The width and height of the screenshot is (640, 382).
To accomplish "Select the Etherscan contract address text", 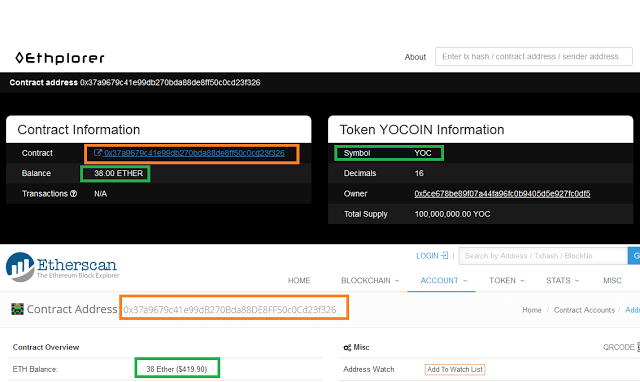I will coord(230,310).
